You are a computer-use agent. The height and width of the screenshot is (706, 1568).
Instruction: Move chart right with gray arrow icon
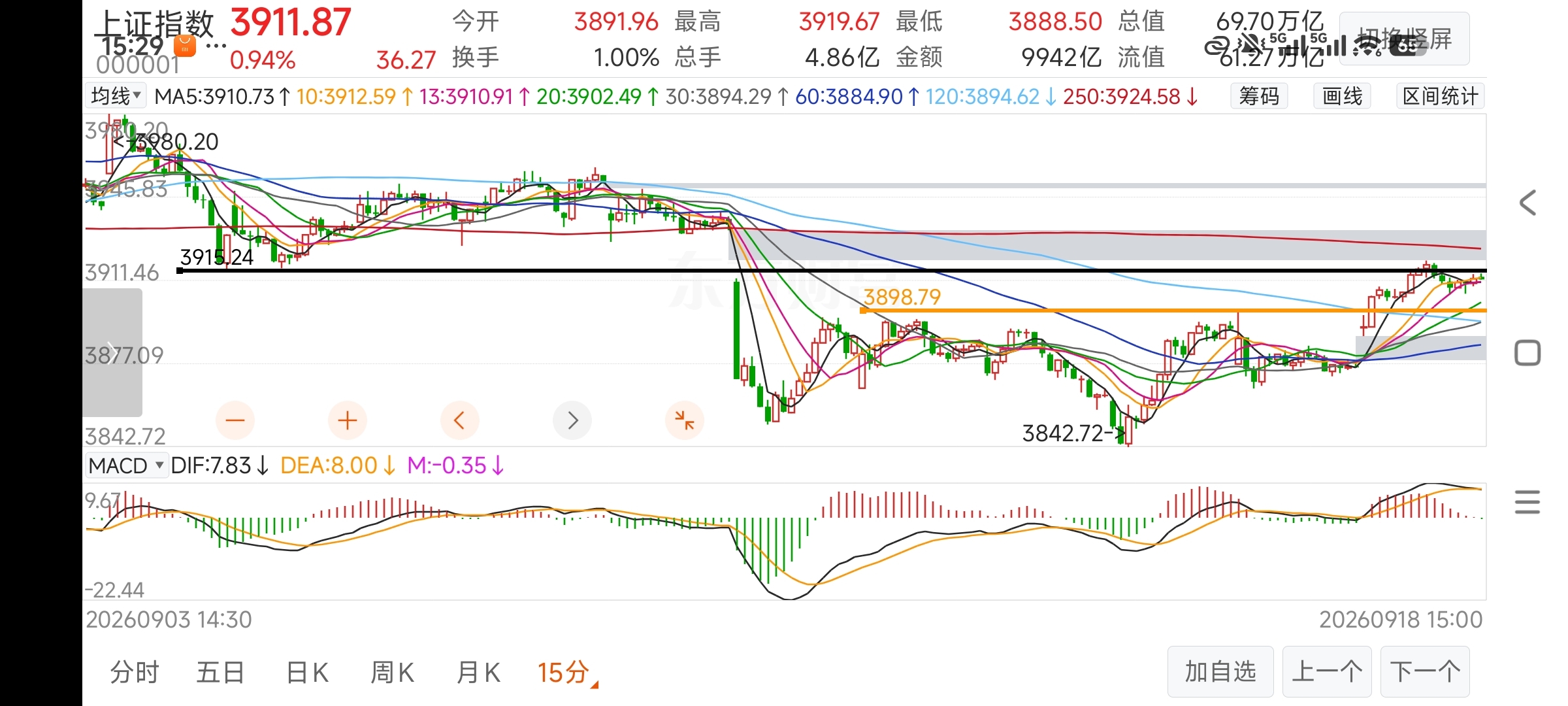(x=572, y=420)
